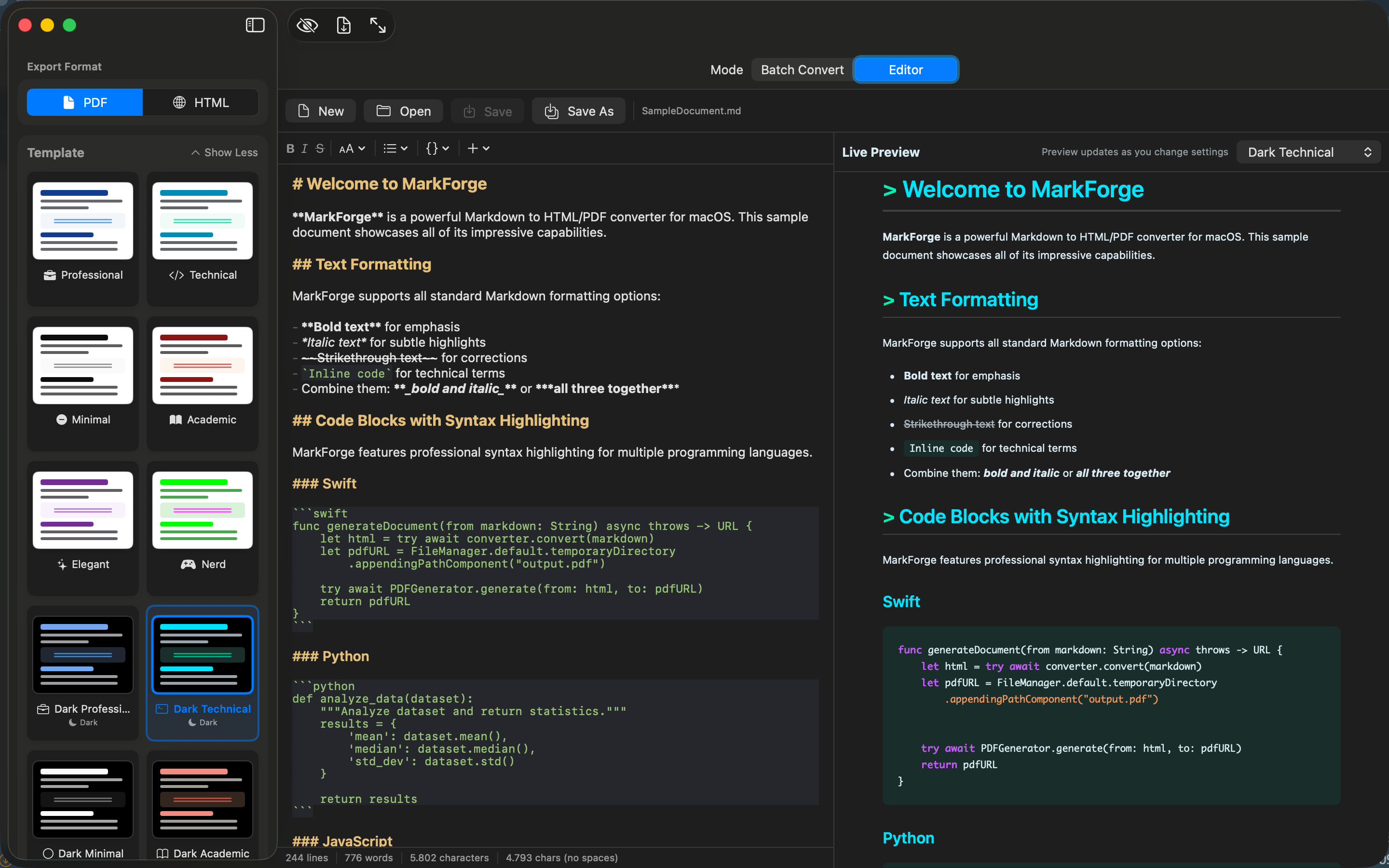
Task: Select the Dark Professional template thumbnail
Action: pyautogui.click(x=83, y=655)
